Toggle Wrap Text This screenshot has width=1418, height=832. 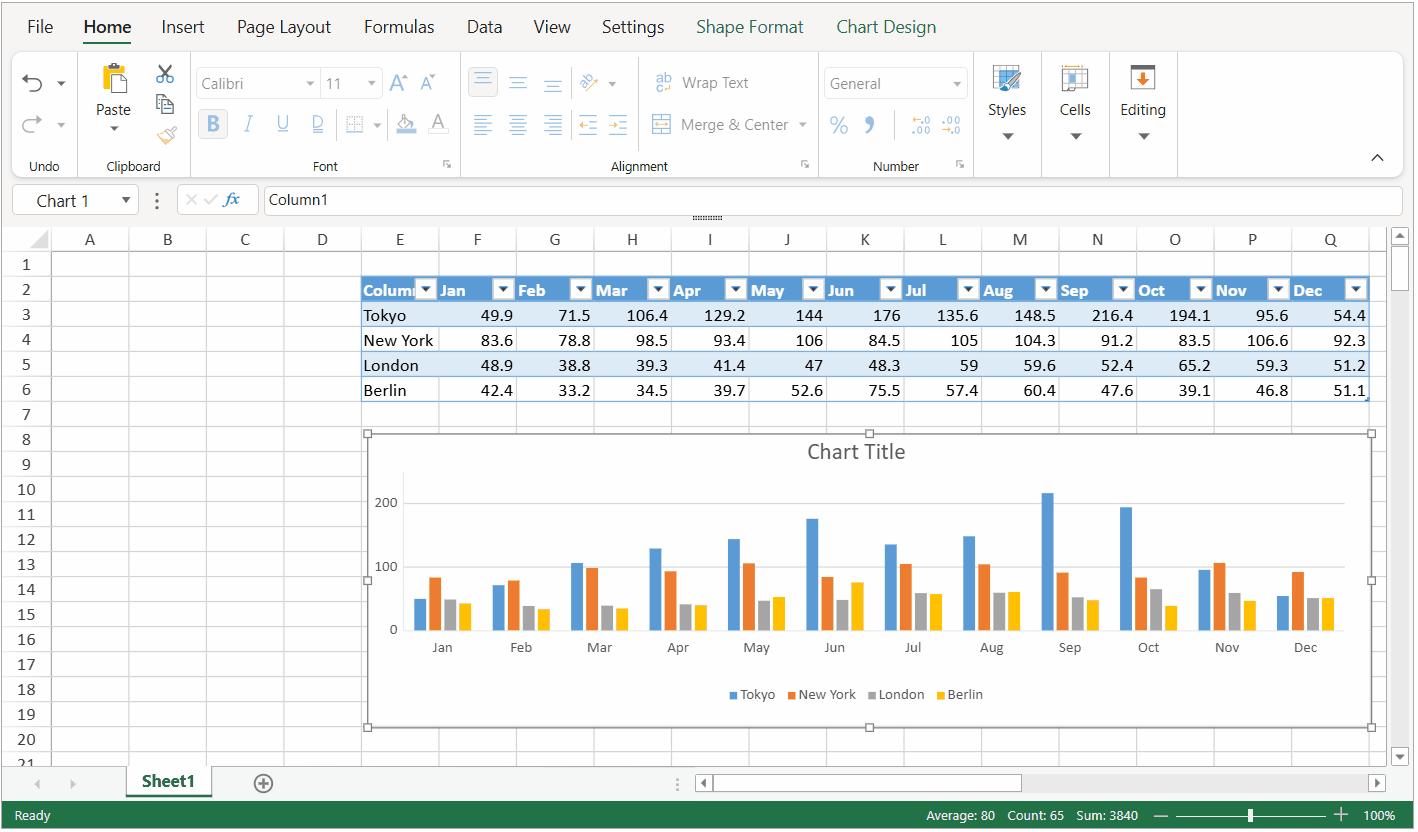click(700, 83)
